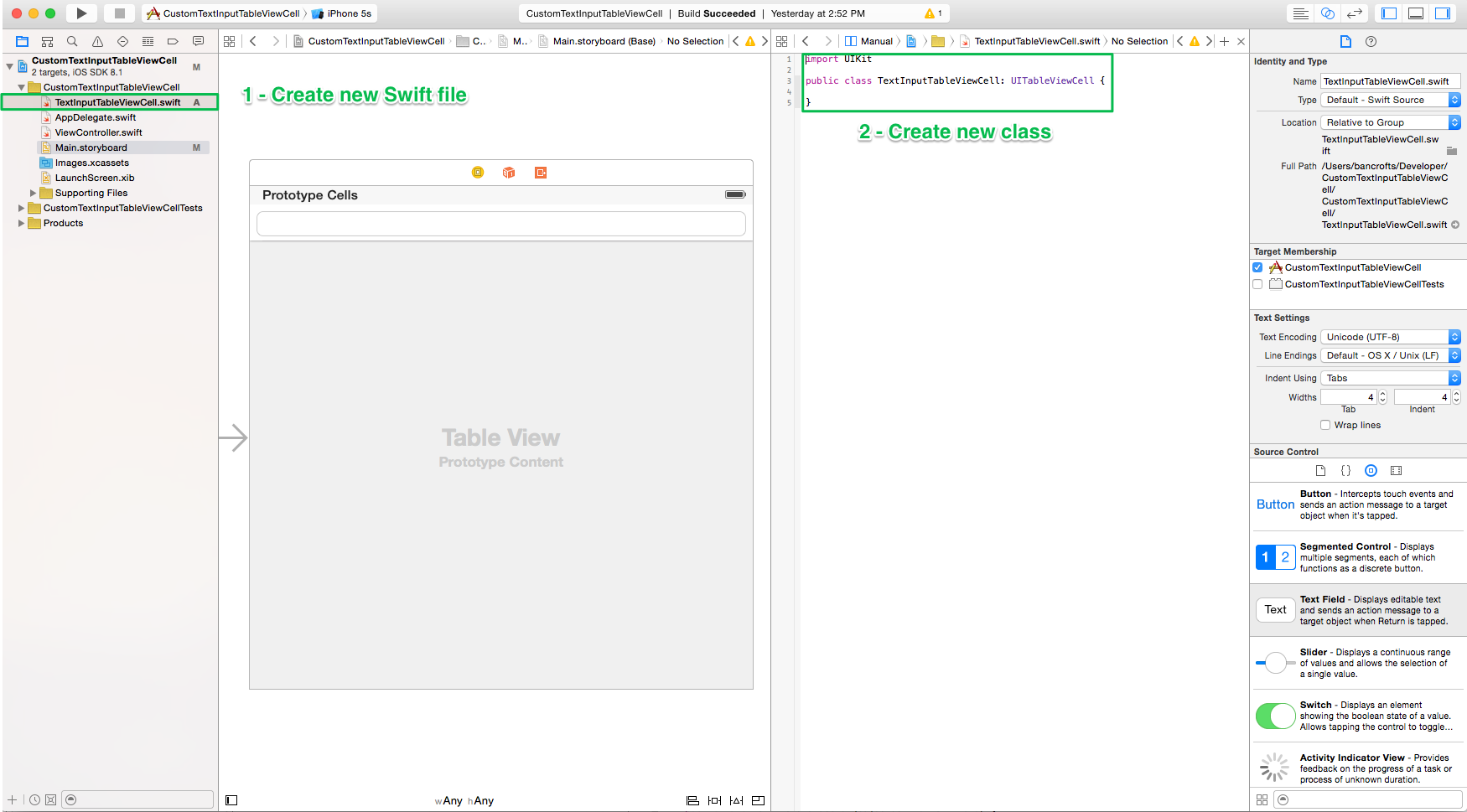Click the file Name text field

coord(1390,81)
